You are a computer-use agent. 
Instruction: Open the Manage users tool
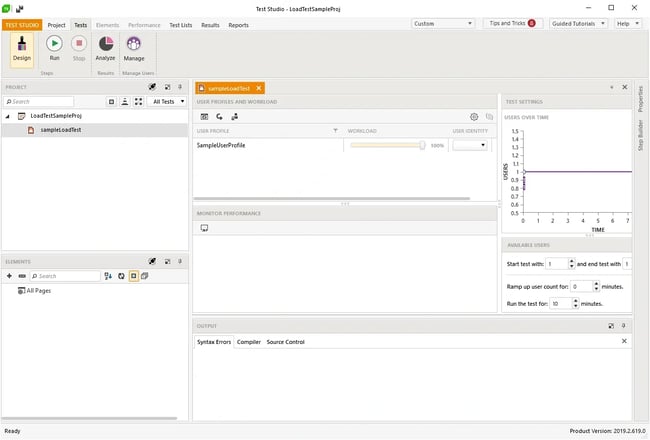tap(133, 49)
